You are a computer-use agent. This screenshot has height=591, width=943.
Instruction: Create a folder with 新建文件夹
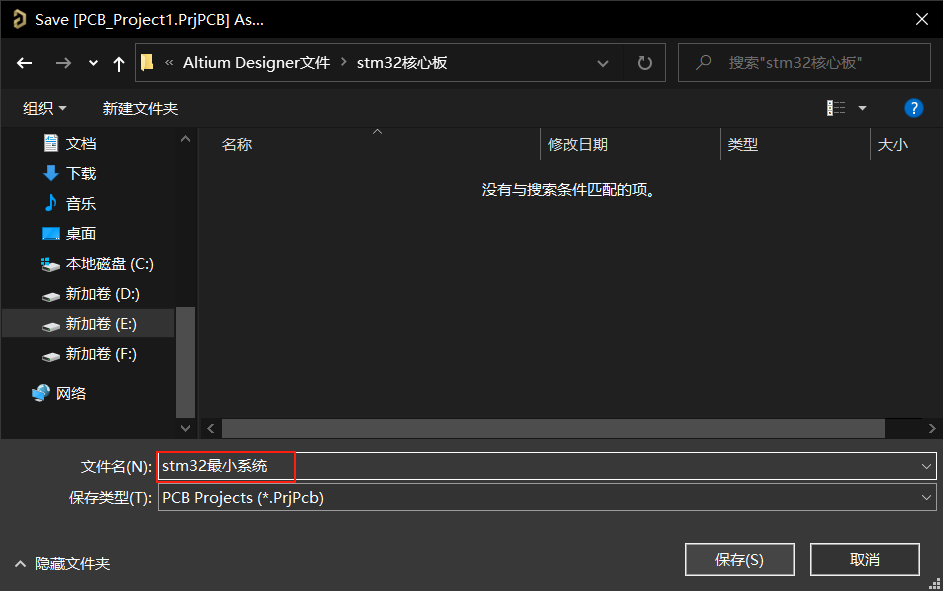140,108
